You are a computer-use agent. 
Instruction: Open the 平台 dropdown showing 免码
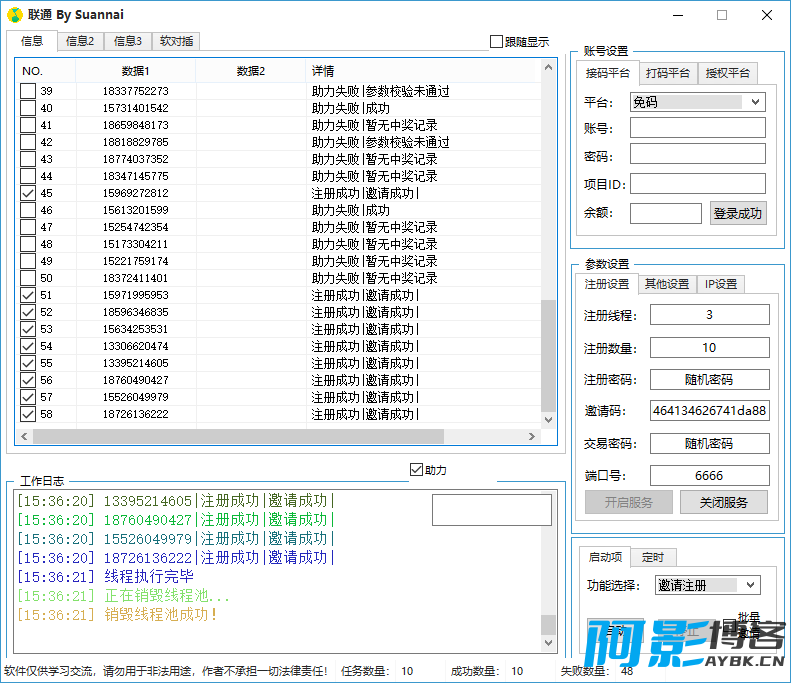[698, 102]
